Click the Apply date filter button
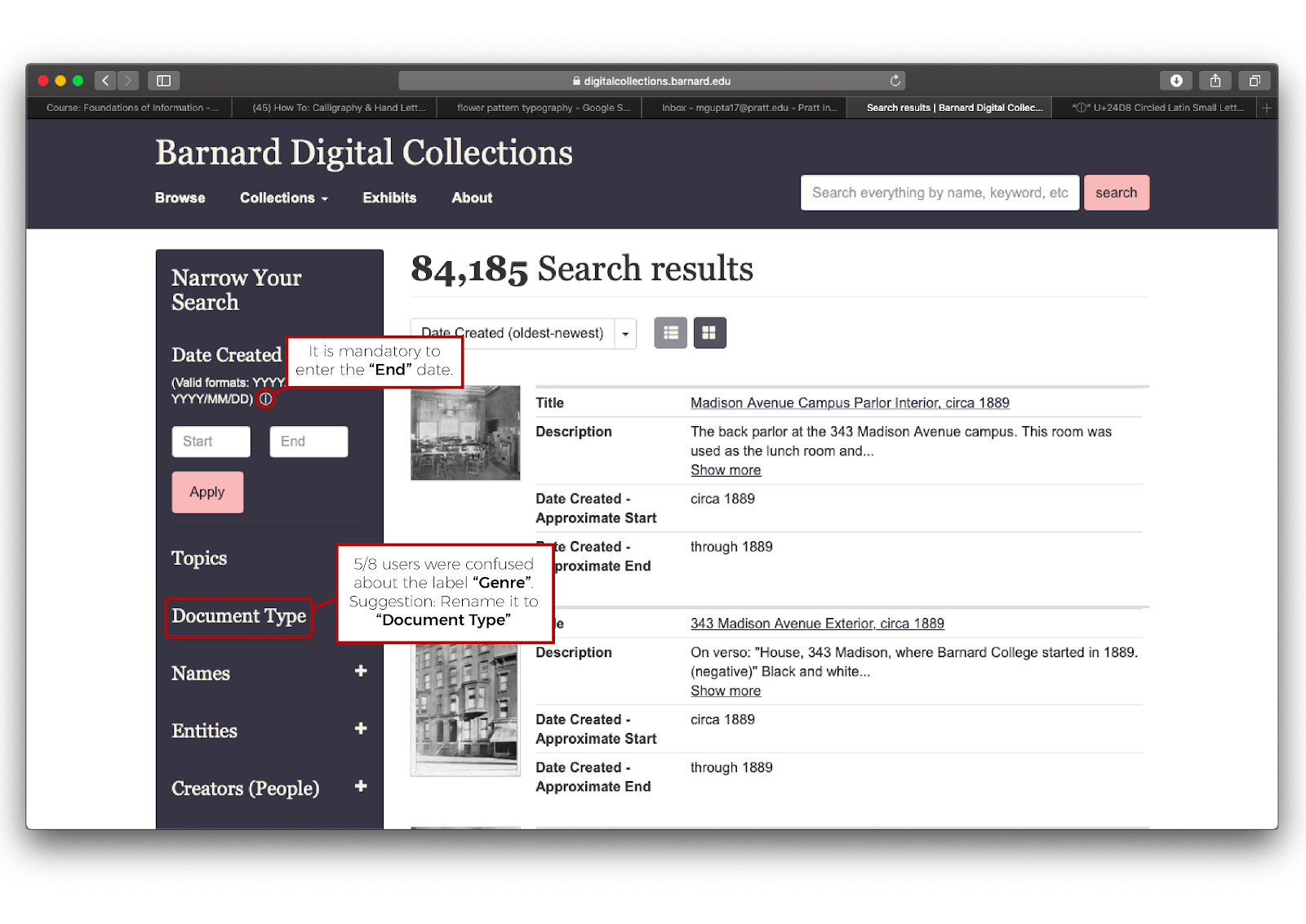Screen dimensions: 1306x924 click(x=207, y=492)
